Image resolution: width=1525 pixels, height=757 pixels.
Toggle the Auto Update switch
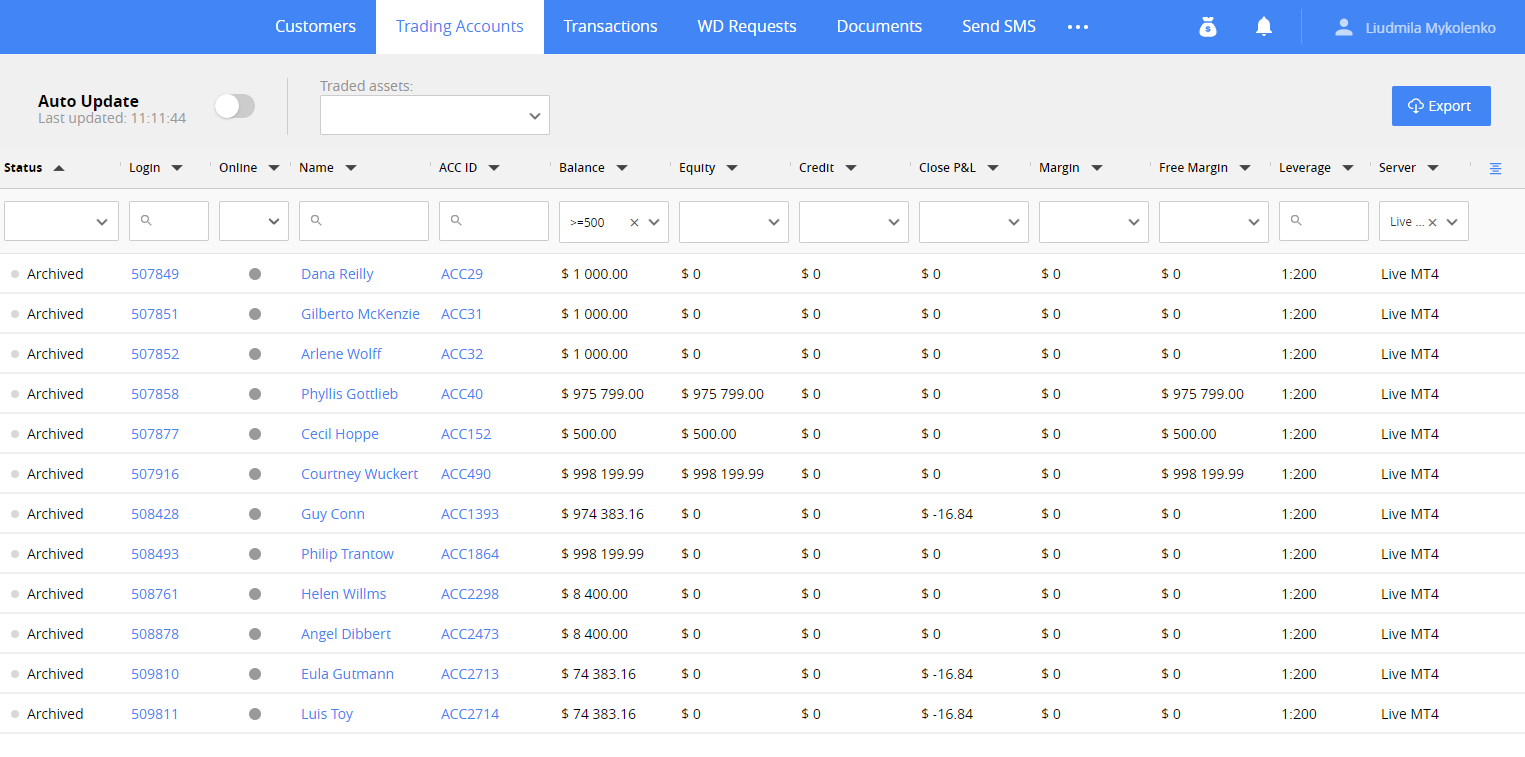[235, 106]
